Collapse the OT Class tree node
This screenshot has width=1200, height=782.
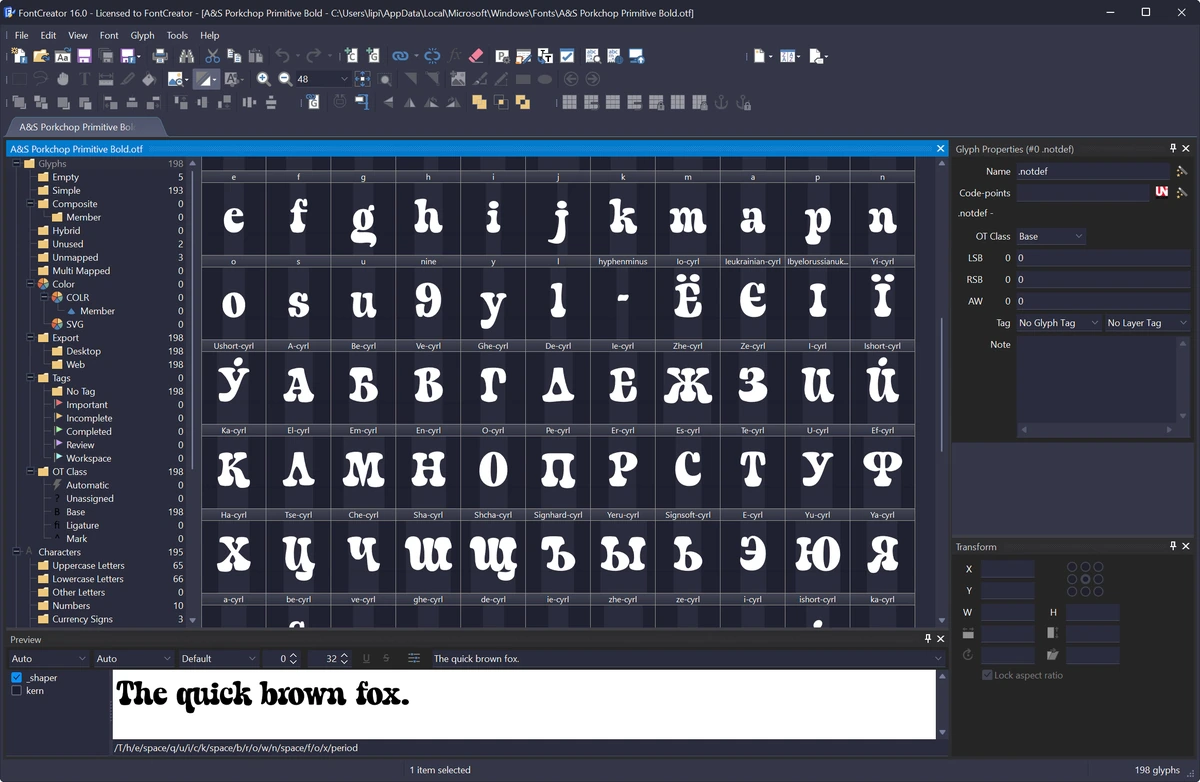tap(30, 471)
